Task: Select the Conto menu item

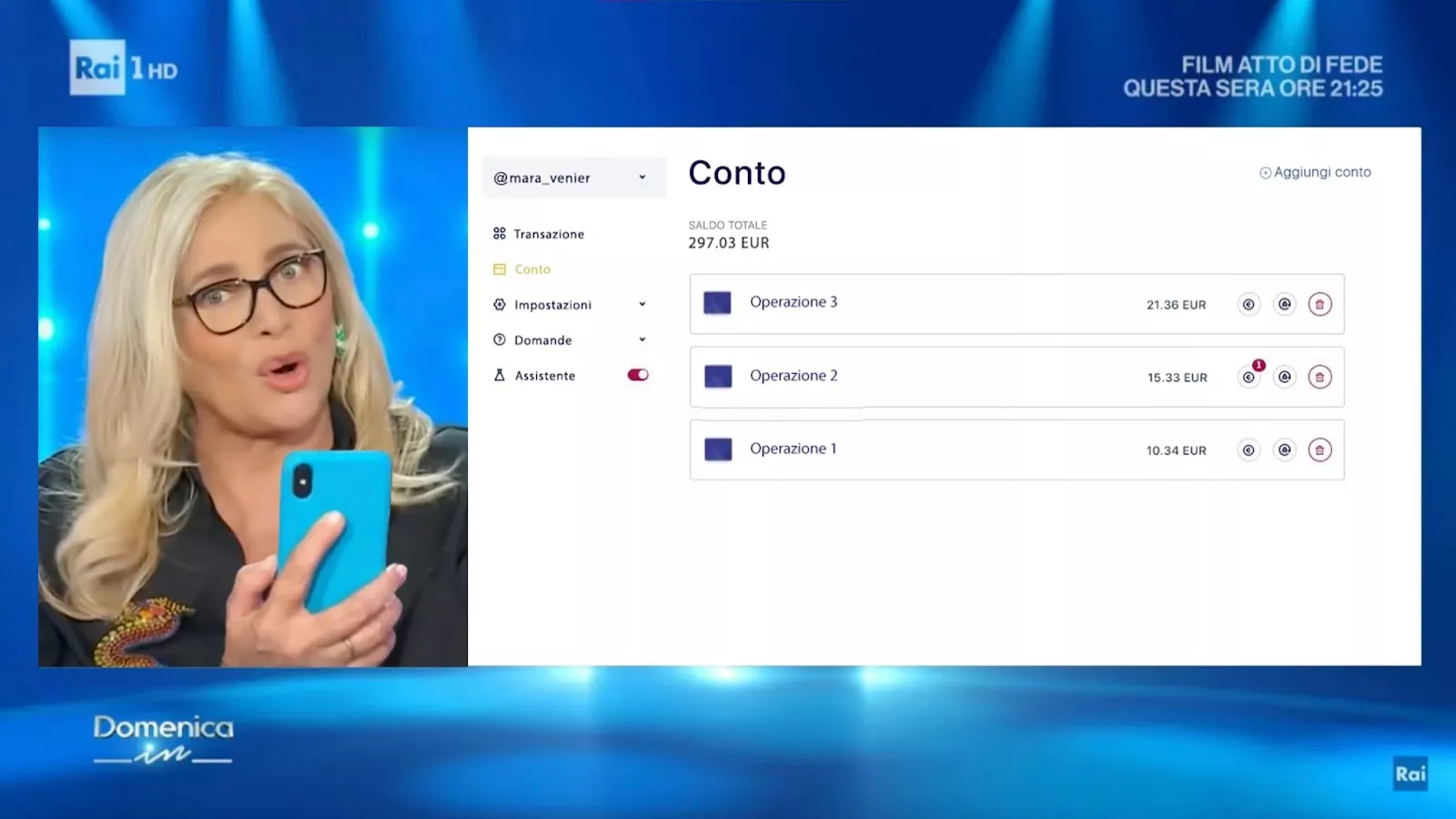Action: [532, 269]
